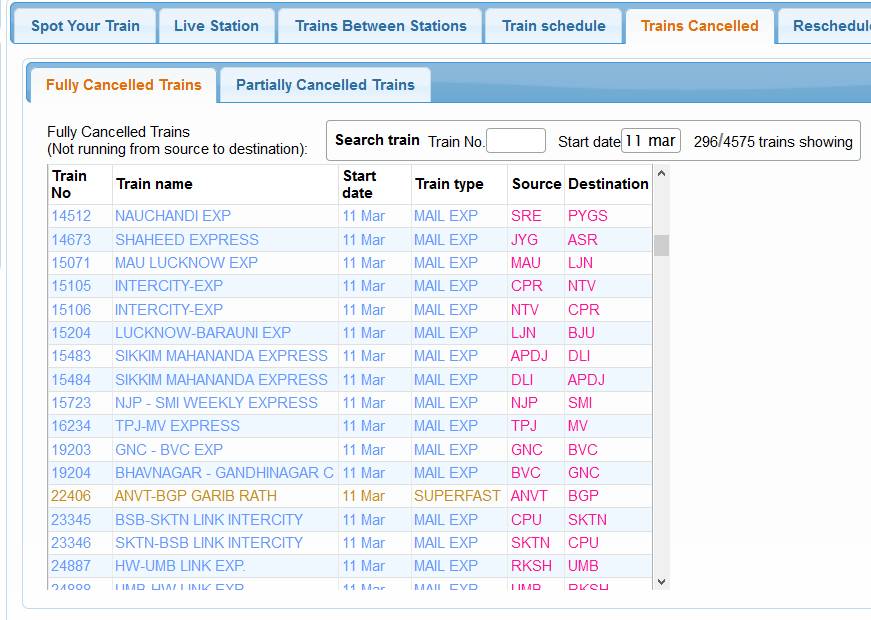Click destination station SMI
Screen dimensions: 871x620
click(580, 403)
